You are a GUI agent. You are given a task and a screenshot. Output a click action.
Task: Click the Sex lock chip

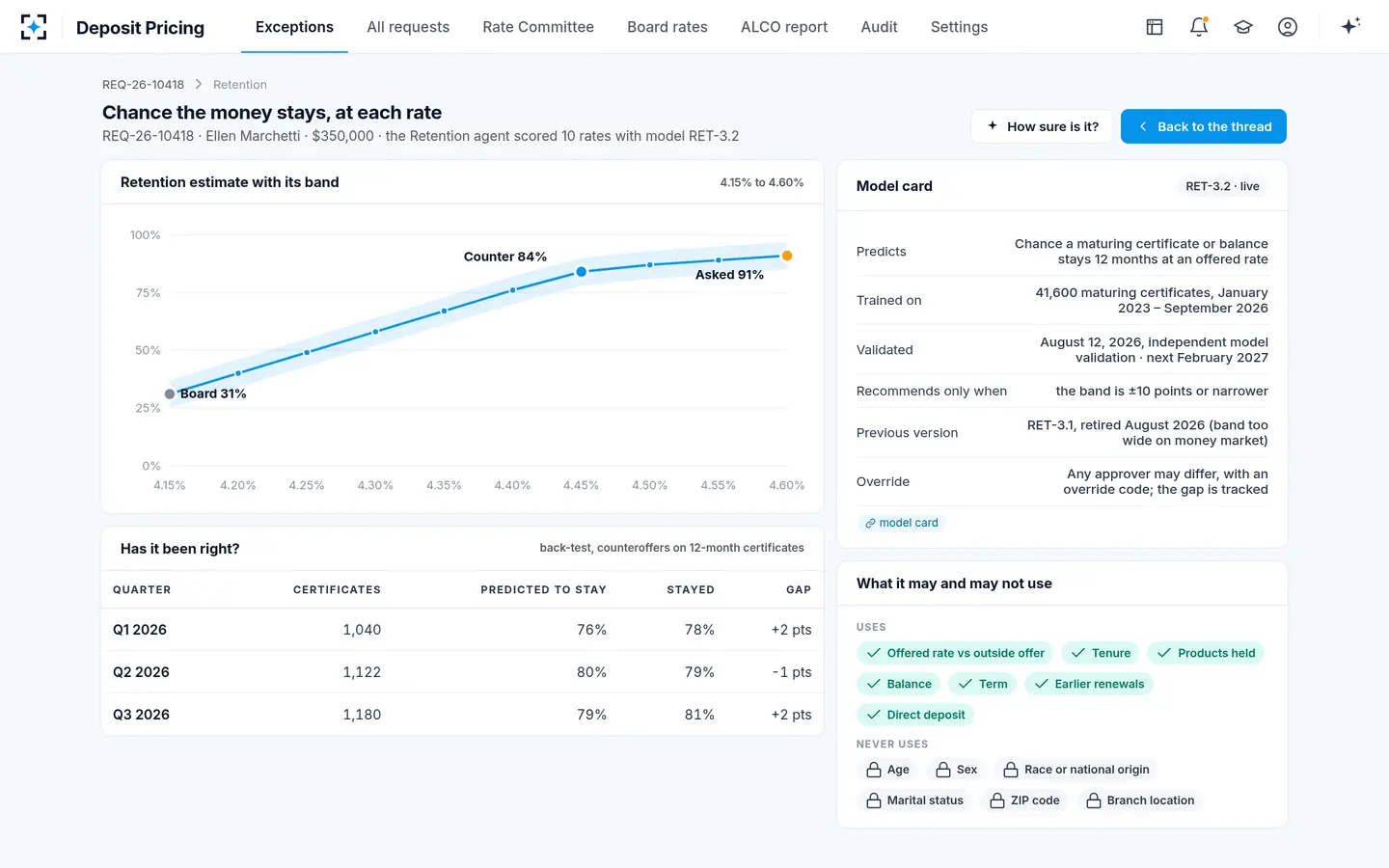956,770
